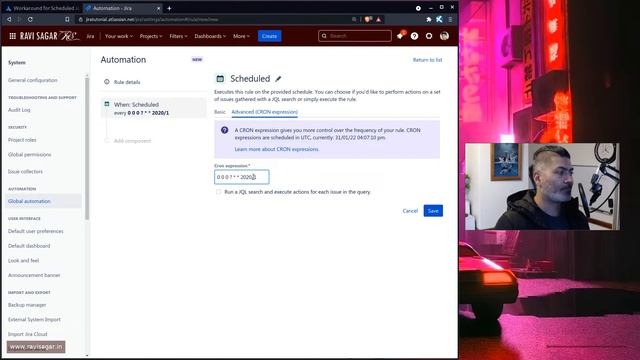The height and width of the screenshot is (360, 640).
Task: Open Look and feel in sidebar
Action: (x=24, y=260)
